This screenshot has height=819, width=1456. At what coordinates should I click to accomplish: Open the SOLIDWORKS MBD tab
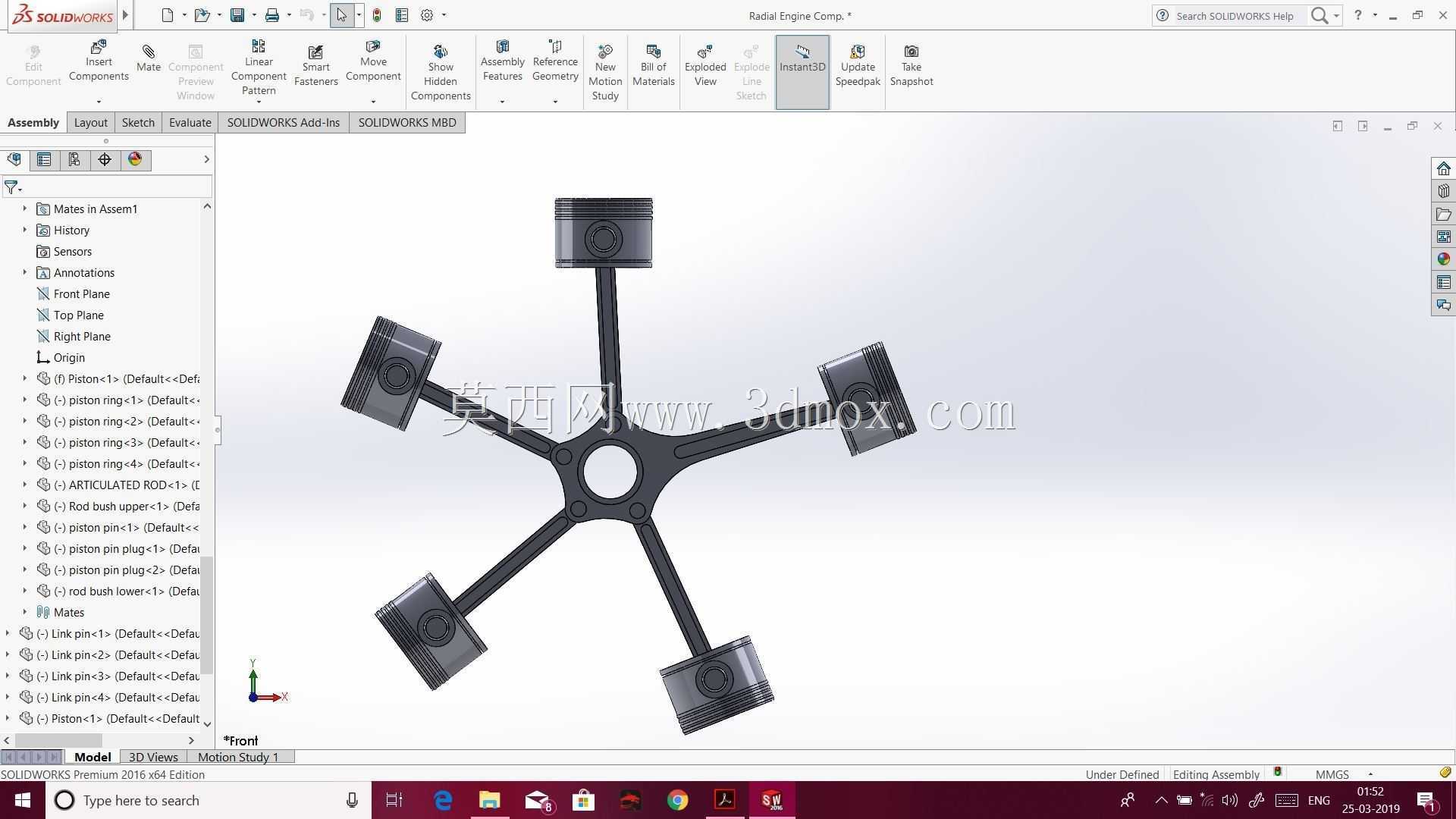407,122
